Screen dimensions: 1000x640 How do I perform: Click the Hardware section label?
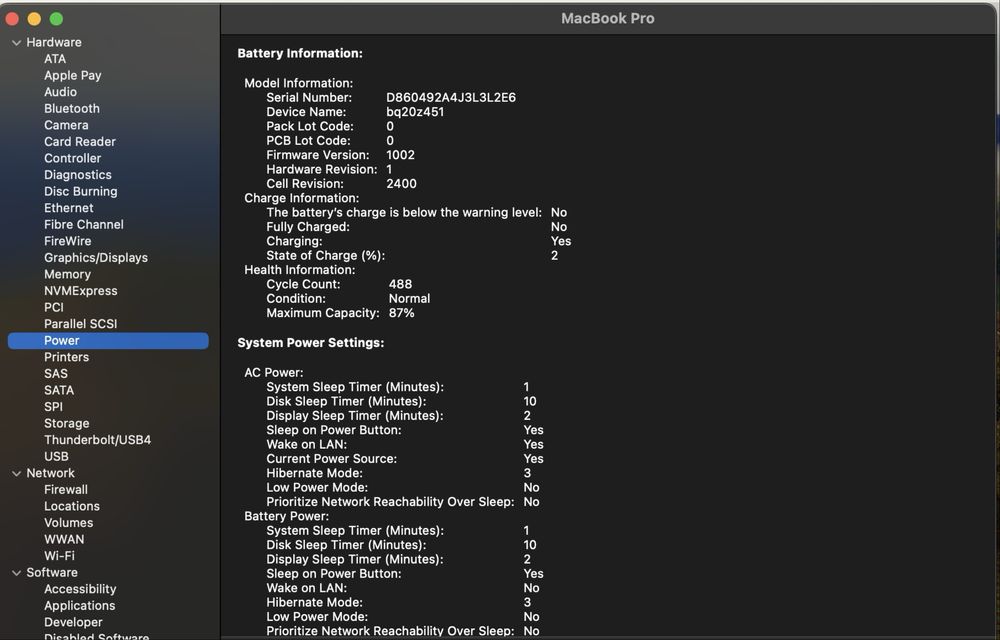pos(54,42)
